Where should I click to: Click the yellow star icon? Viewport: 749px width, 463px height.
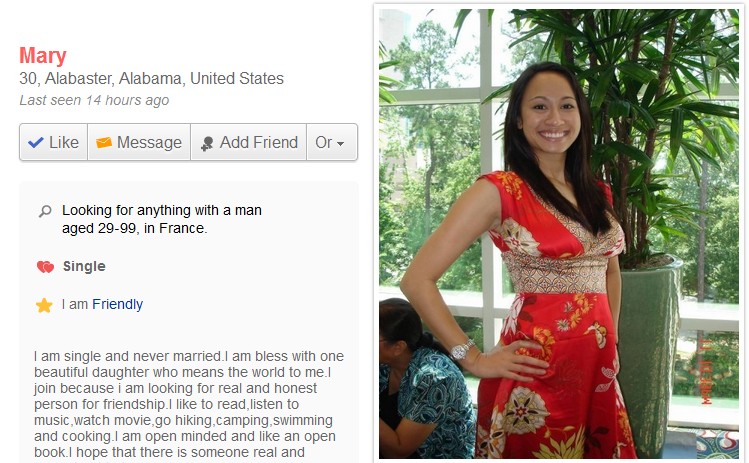click(x=44, y=305)
